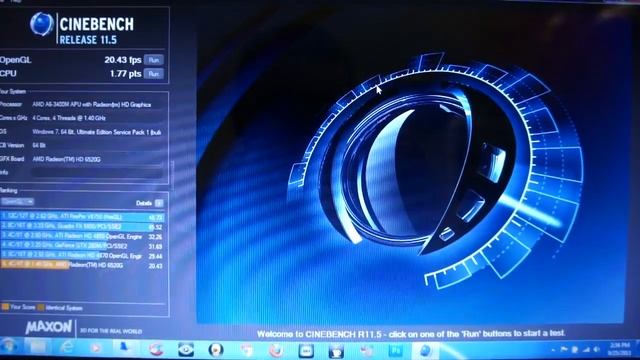
Task: Select the ATI Radeon HD 4850 ranking row
Action: [82, 236]
